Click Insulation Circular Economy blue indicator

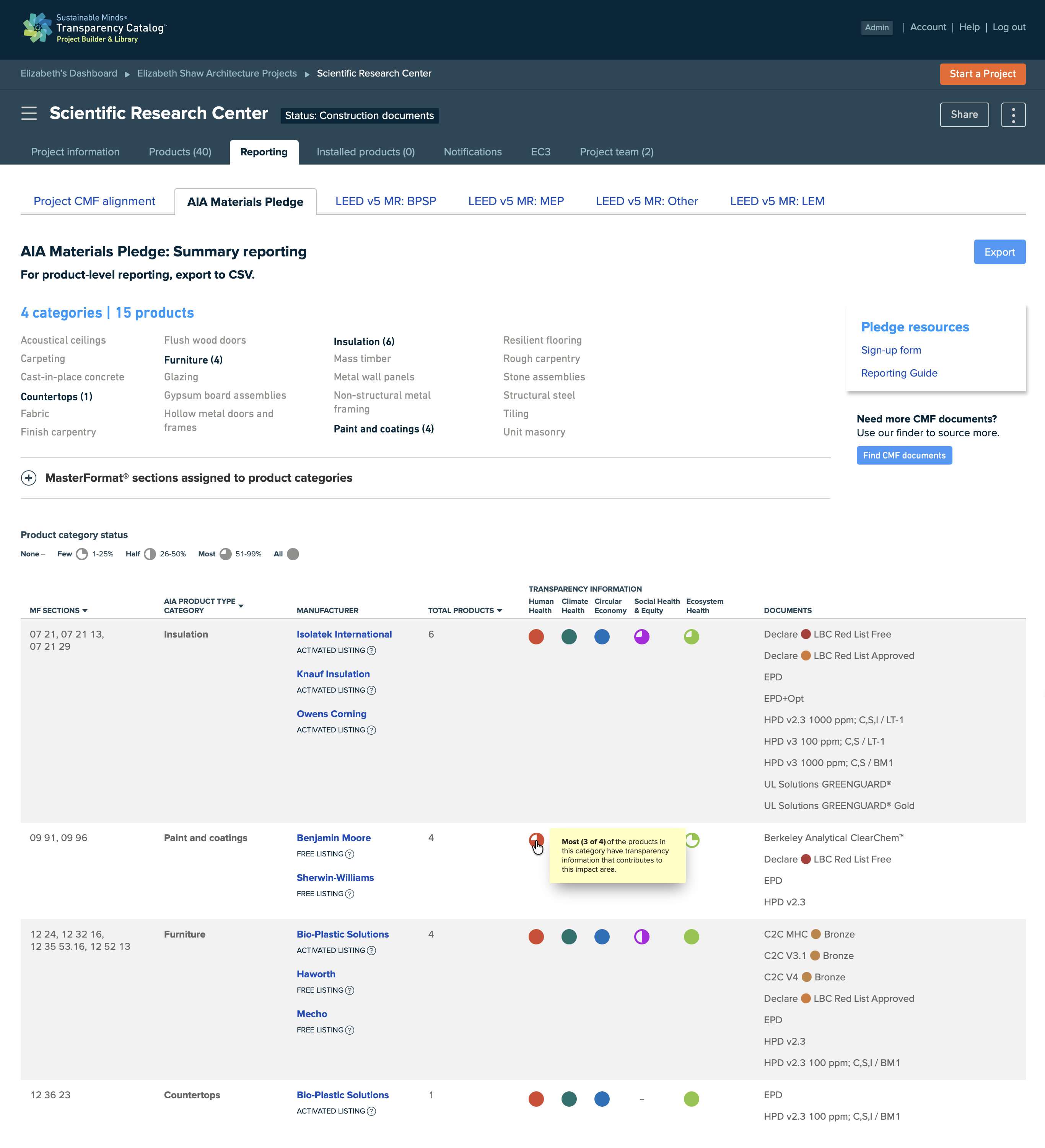(x=602, y=637)
